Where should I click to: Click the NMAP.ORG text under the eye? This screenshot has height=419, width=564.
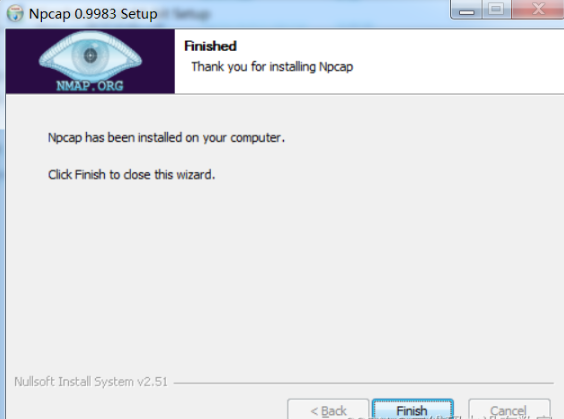pos(90,86)
